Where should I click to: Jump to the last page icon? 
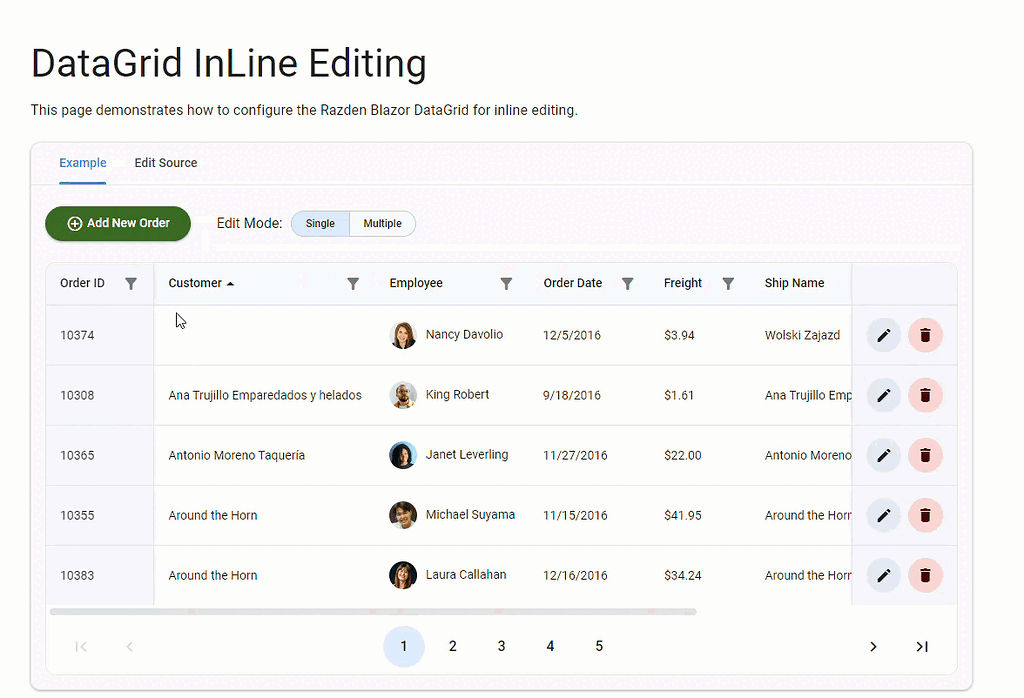coord(921,646)
